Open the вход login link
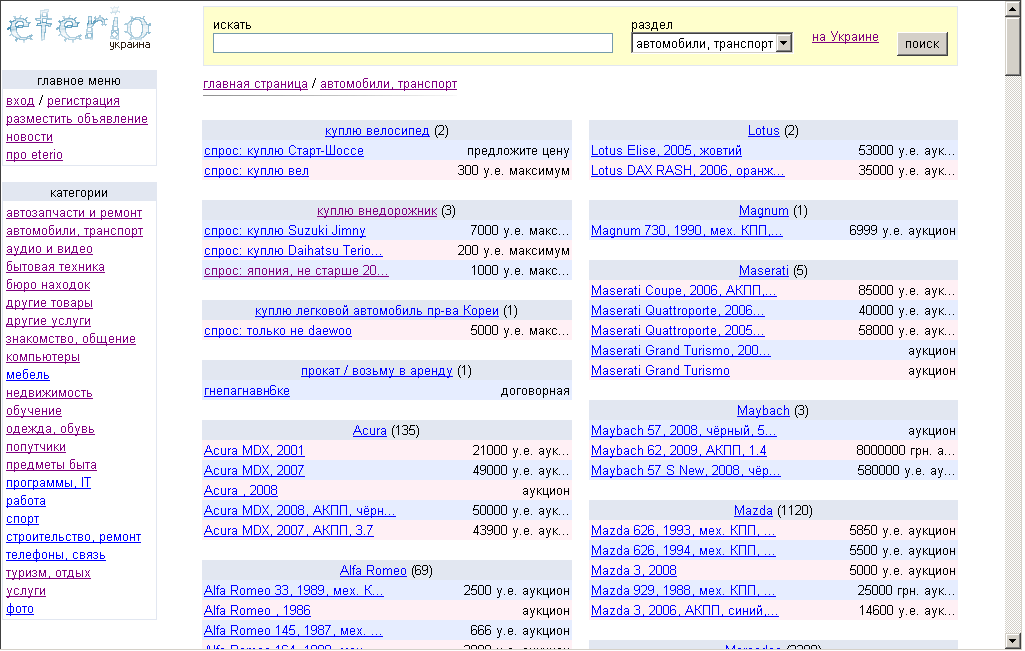 tap(20, 101)
